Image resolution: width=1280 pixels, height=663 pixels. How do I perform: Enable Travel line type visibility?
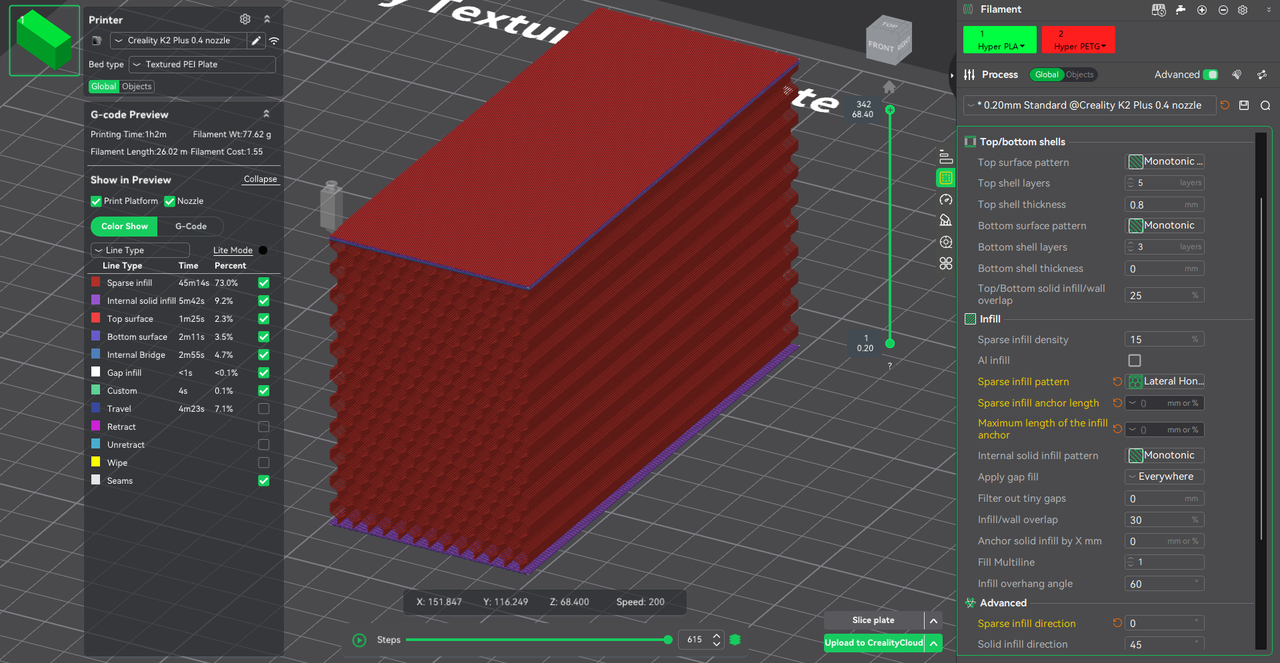(264, 409)
